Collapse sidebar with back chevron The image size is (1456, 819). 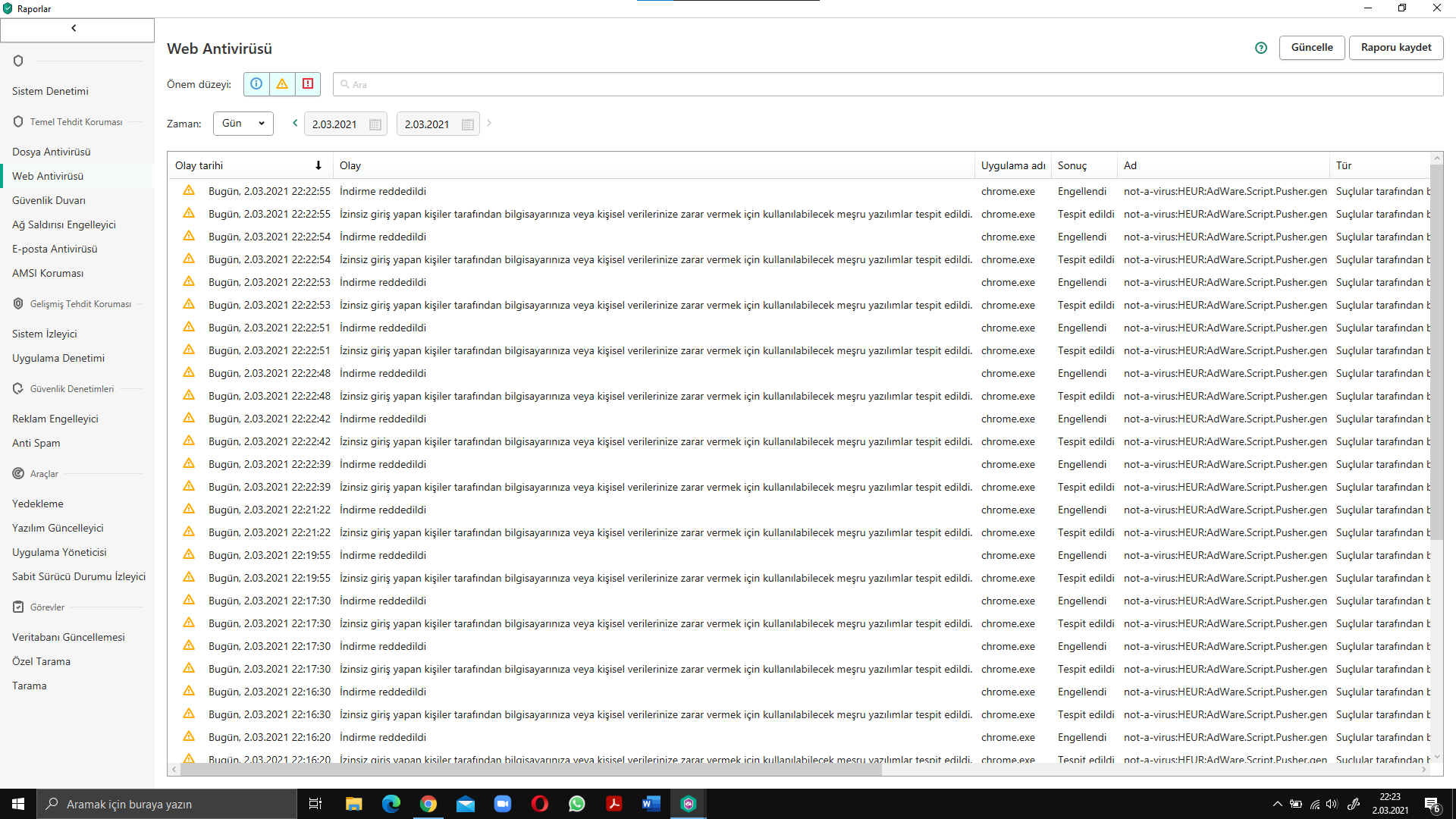pos(74,29)
